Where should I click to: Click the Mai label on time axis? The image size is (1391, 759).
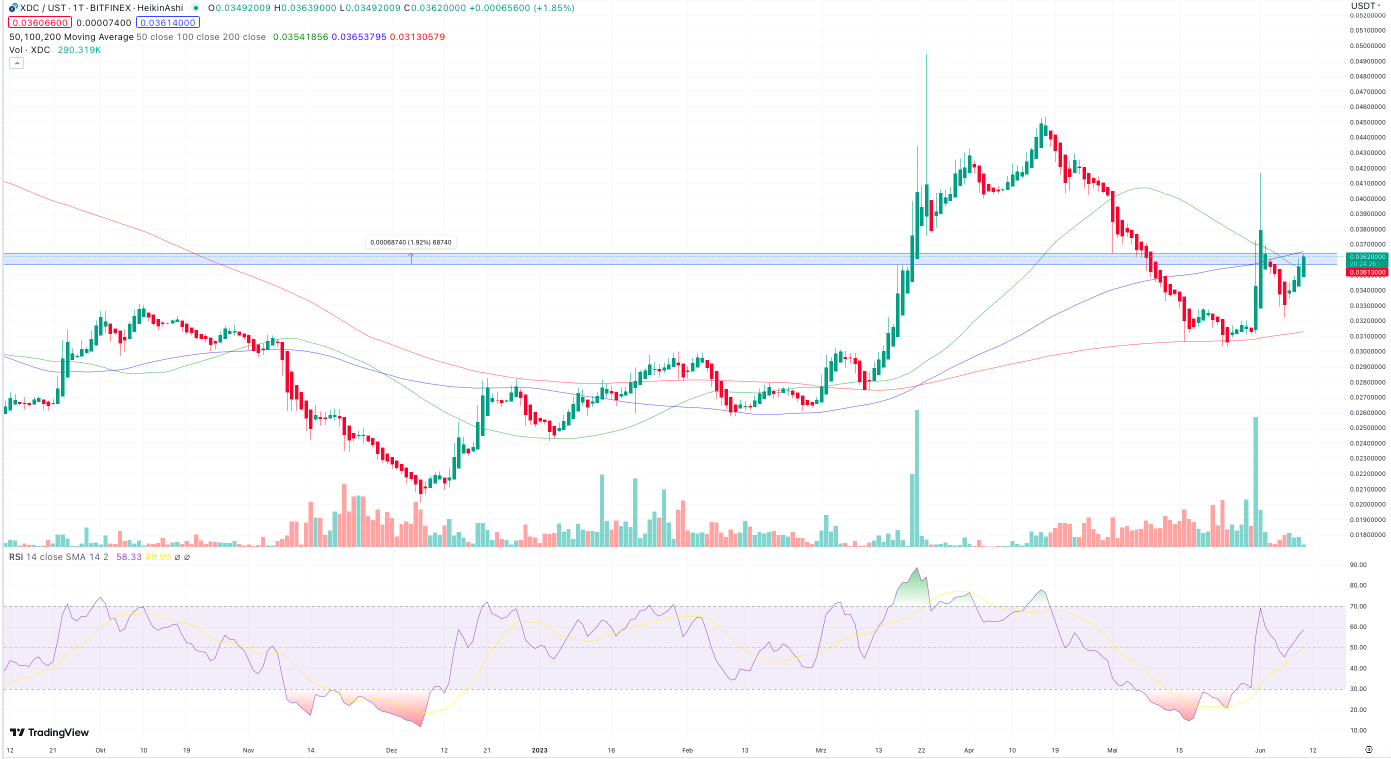tap(1113, 748)
